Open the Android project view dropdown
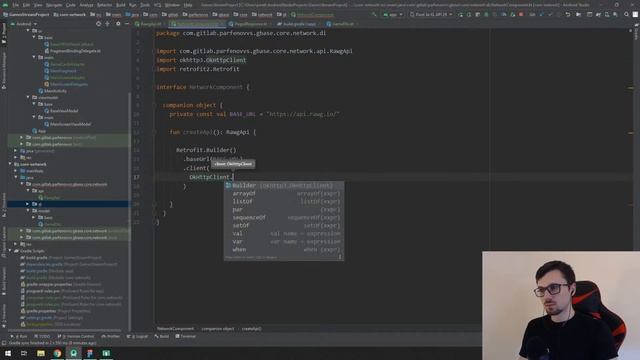Image resolution: width=640 pixels, height=360 pixels. pyautogui.click(x=24, y=24)
